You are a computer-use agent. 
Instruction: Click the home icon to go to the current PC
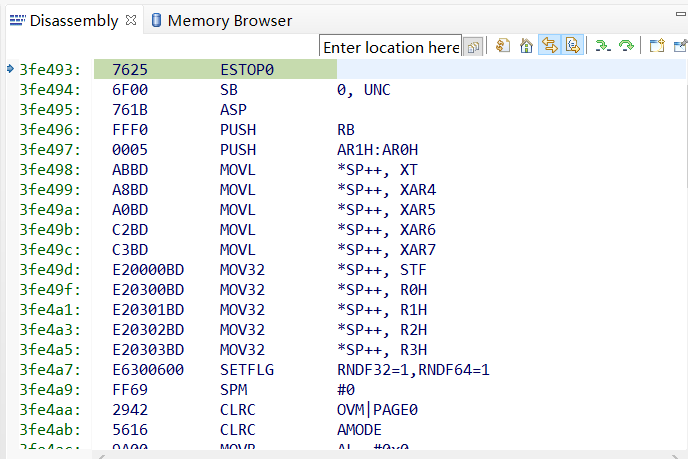click(x=526, y=46)
